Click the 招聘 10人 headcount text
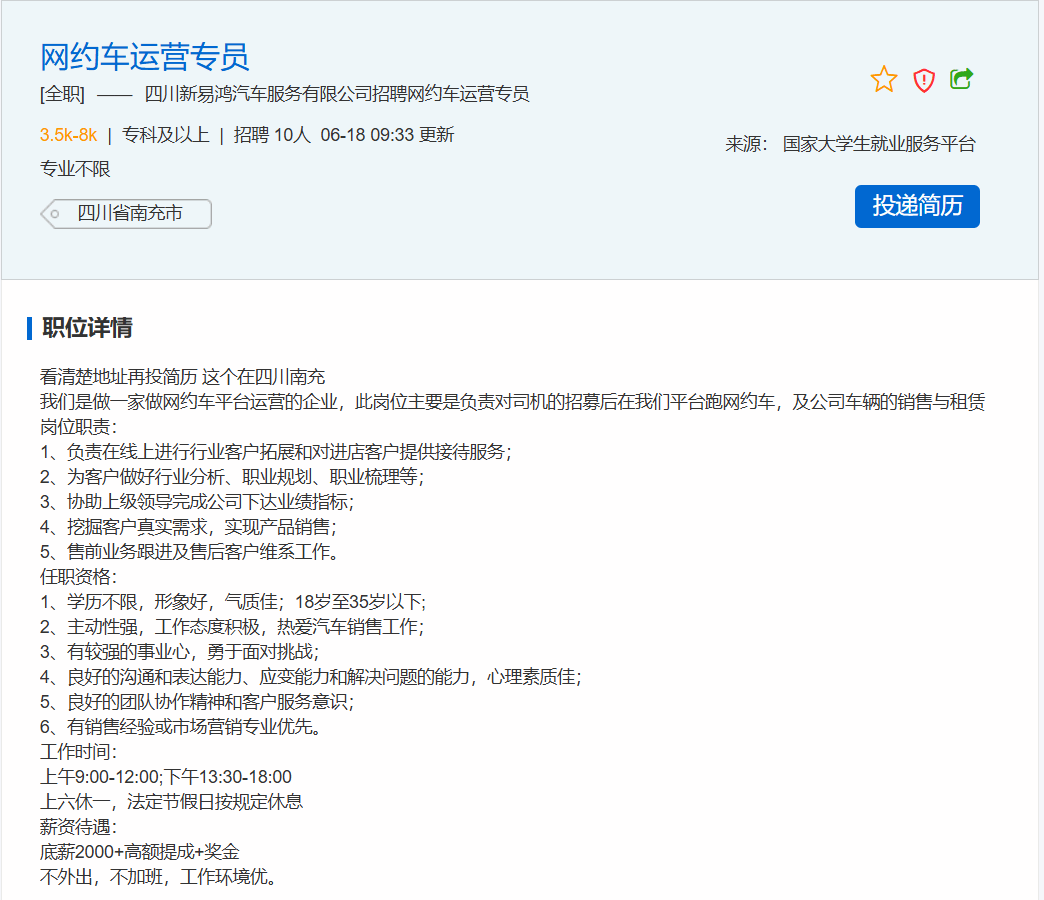Viewport: 1044px width, 900px height. click(272, 135)
